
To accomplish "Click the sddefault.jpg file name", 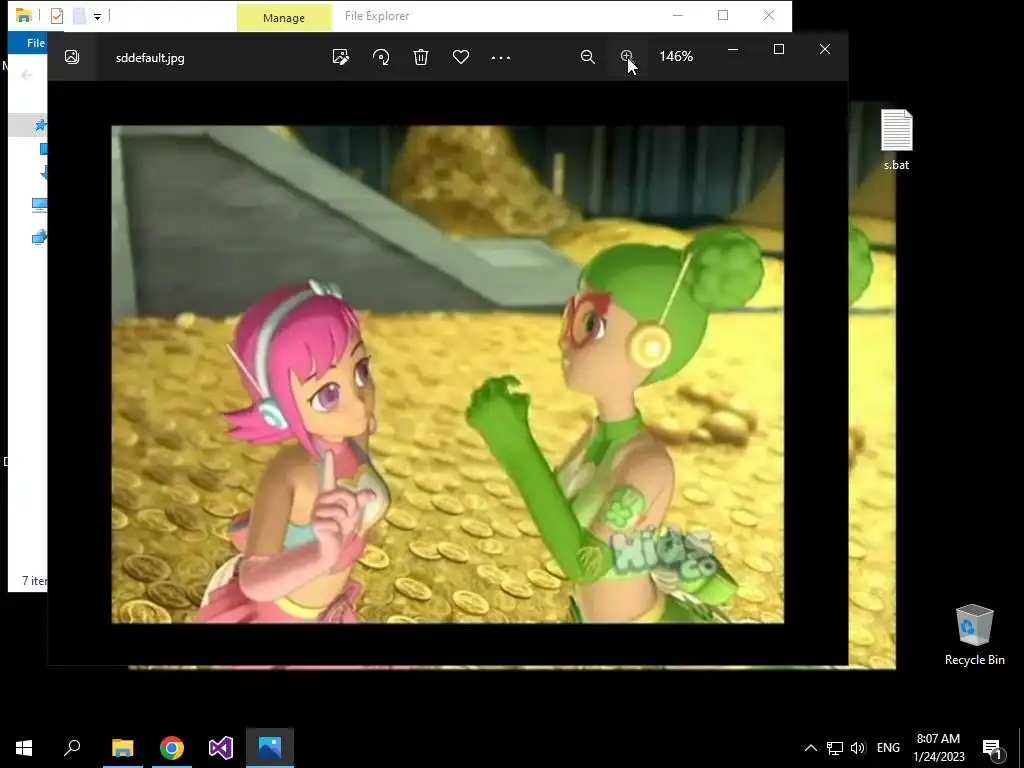I will (150, 57).
